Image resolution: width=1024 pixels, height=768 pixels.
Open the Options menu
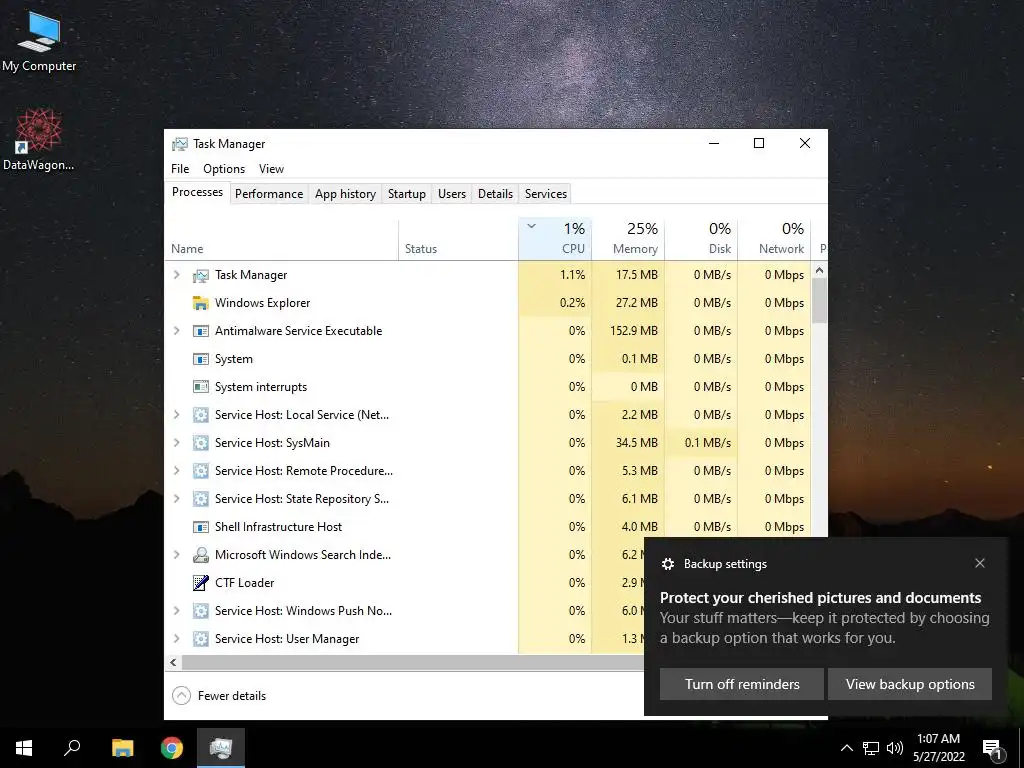(224, 169)
